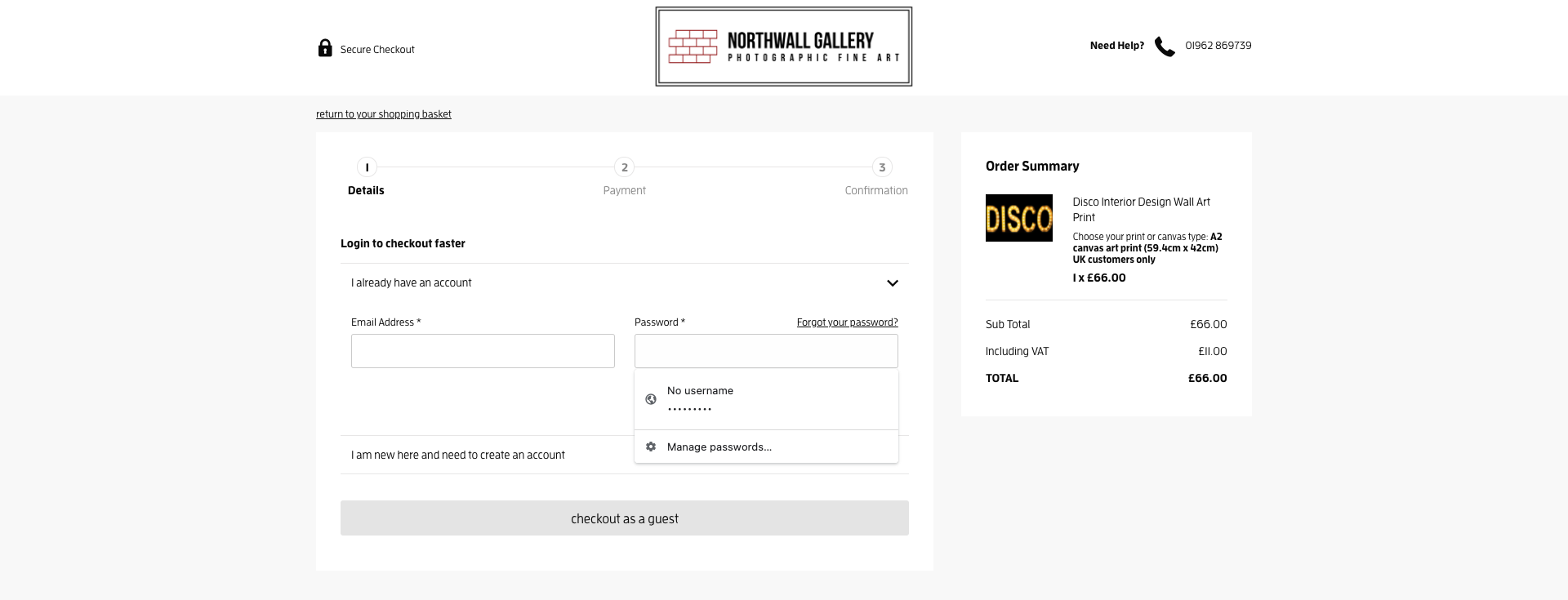Expand I already have an account section
1568x600 pixels.
coord(625,283)
